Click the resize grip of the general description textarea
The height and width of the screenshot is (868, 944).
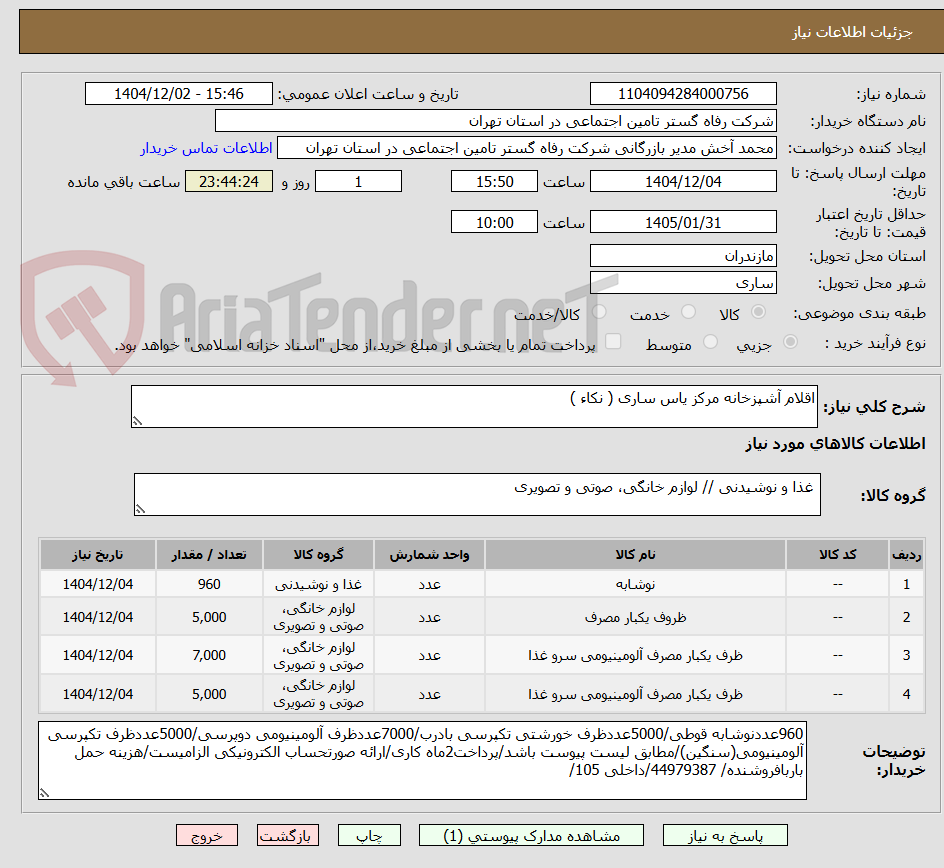pos(137,421)
